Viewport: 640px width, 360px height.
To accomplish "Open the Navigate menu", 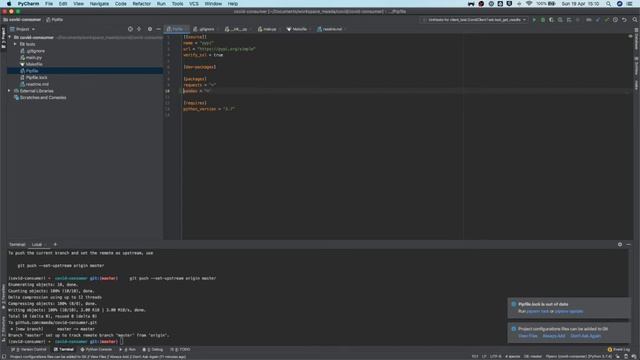I will [99, 4].
